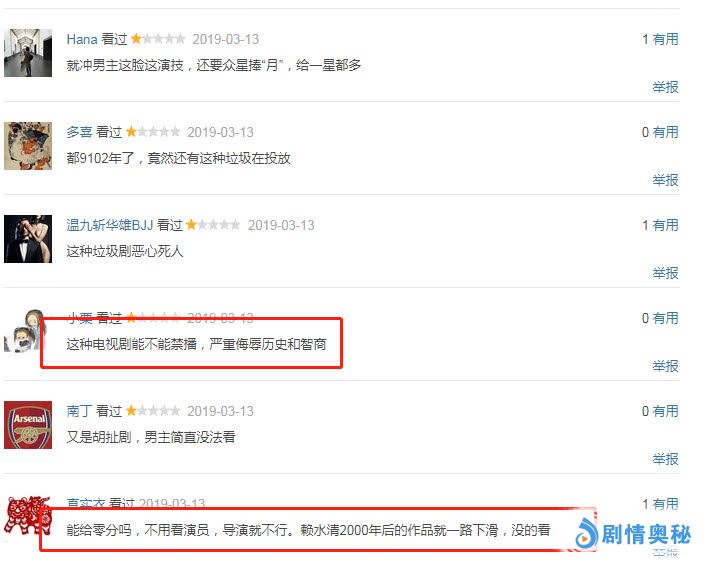Click 举报 for the 禁播 comment
The height and width of the screenshot is (564, 719).
pos(665,366)
